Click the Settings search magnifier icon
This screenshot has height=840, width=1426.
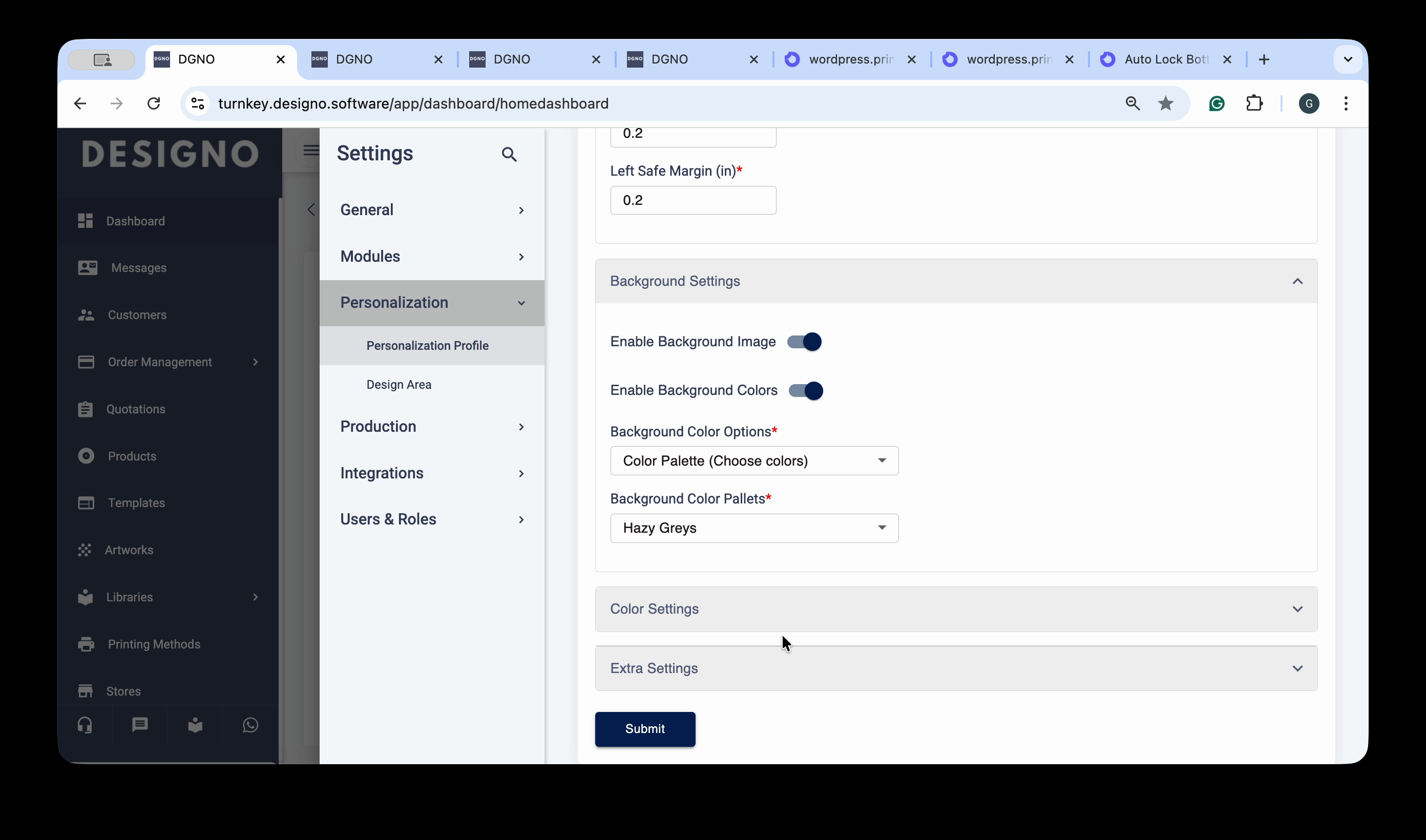(509, 154)
